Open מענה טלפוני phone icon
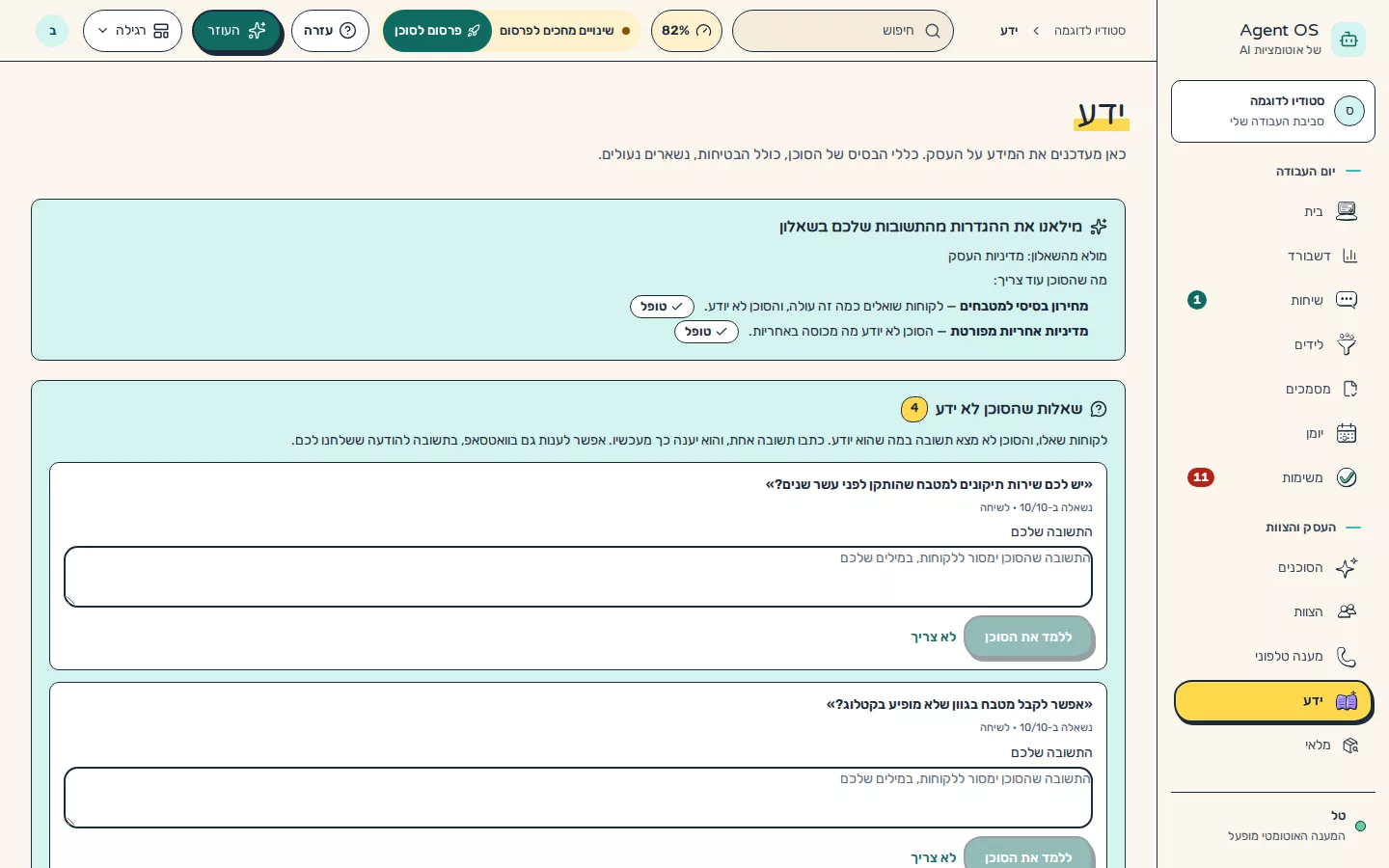The image size is (1389, 868). point(1347,657)
